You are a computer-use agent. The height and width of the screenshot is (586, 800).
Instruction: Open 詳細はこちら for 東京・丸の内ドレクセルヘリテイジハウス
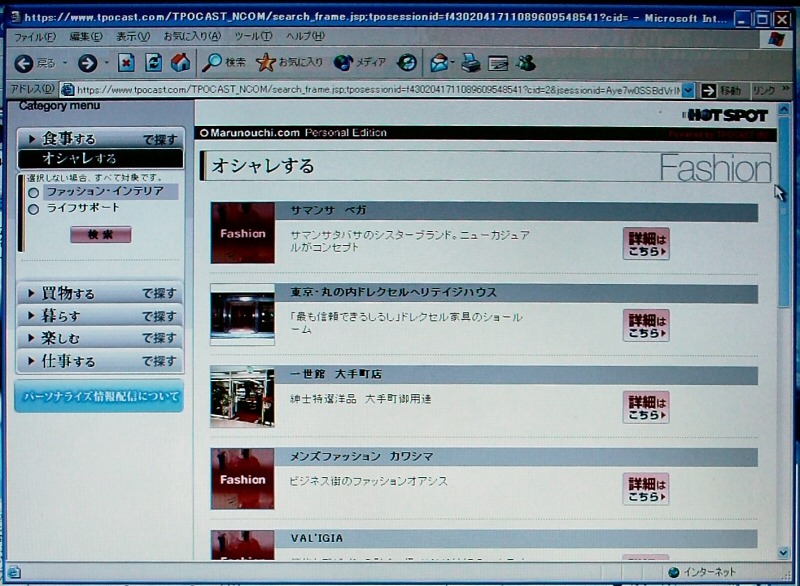coord(646,325)
